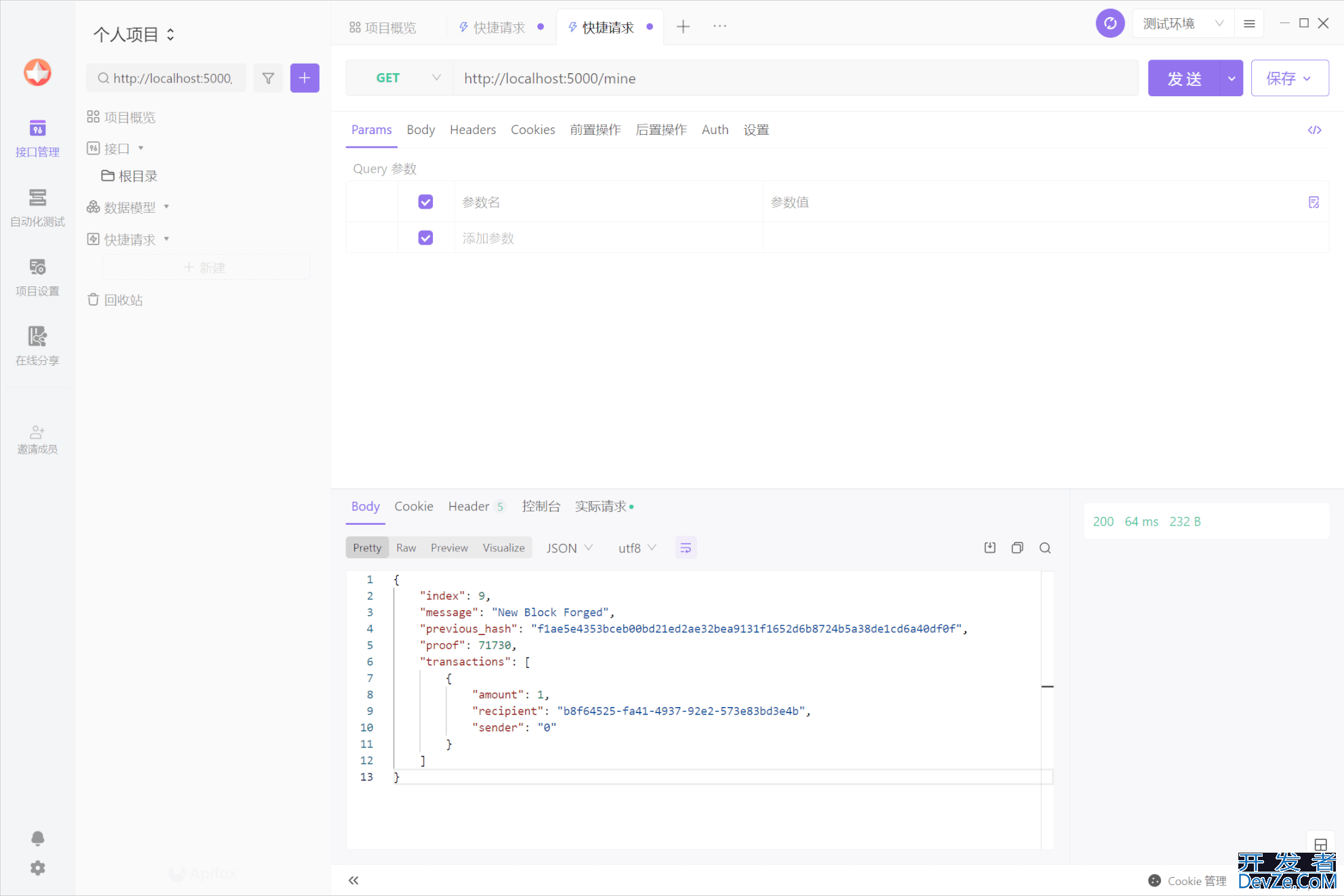
Task: Select 根目录 folder in tree
Action: click(x=129, y=176)
